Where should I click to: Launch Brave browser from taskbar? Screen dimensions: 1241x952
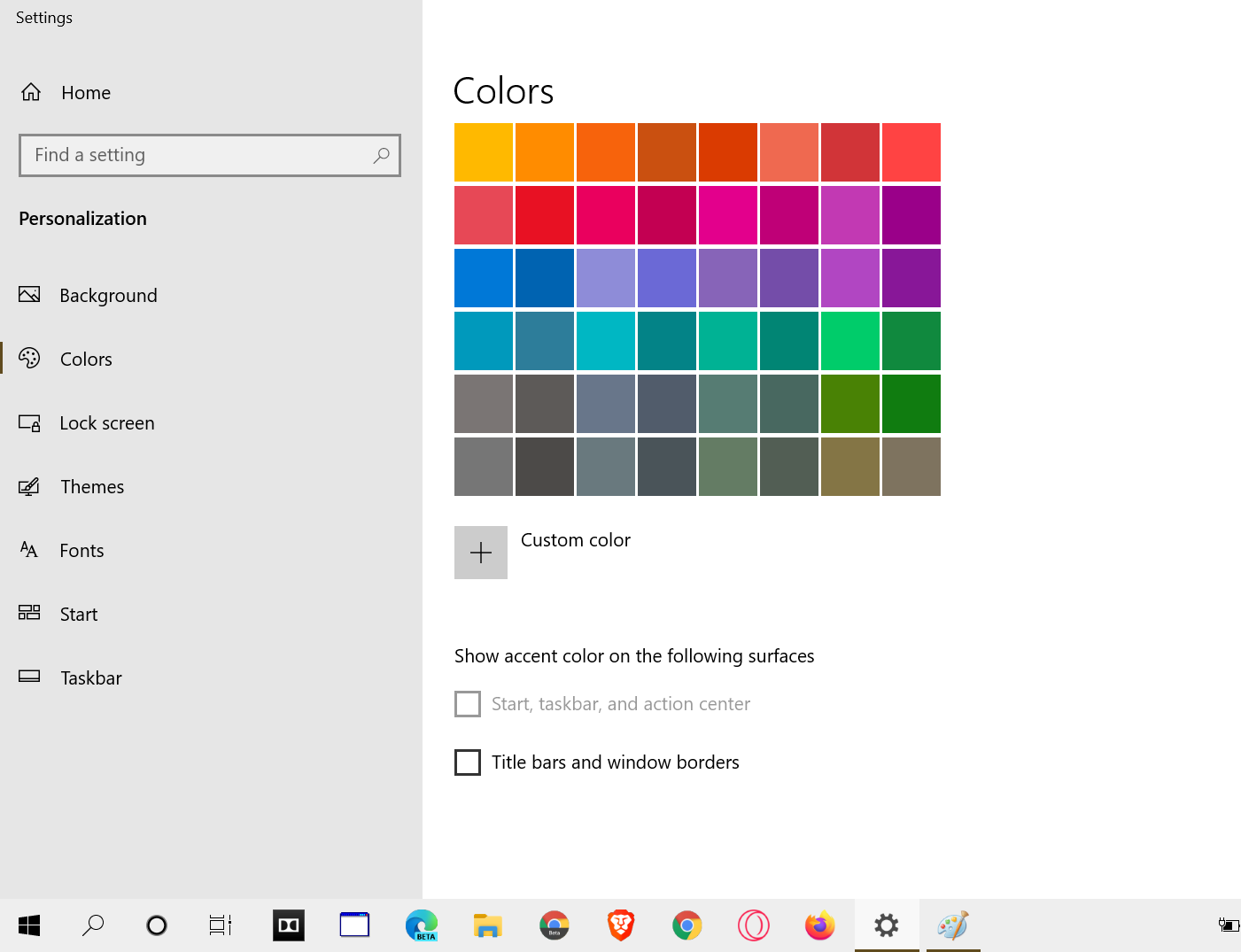coord(621,925)
